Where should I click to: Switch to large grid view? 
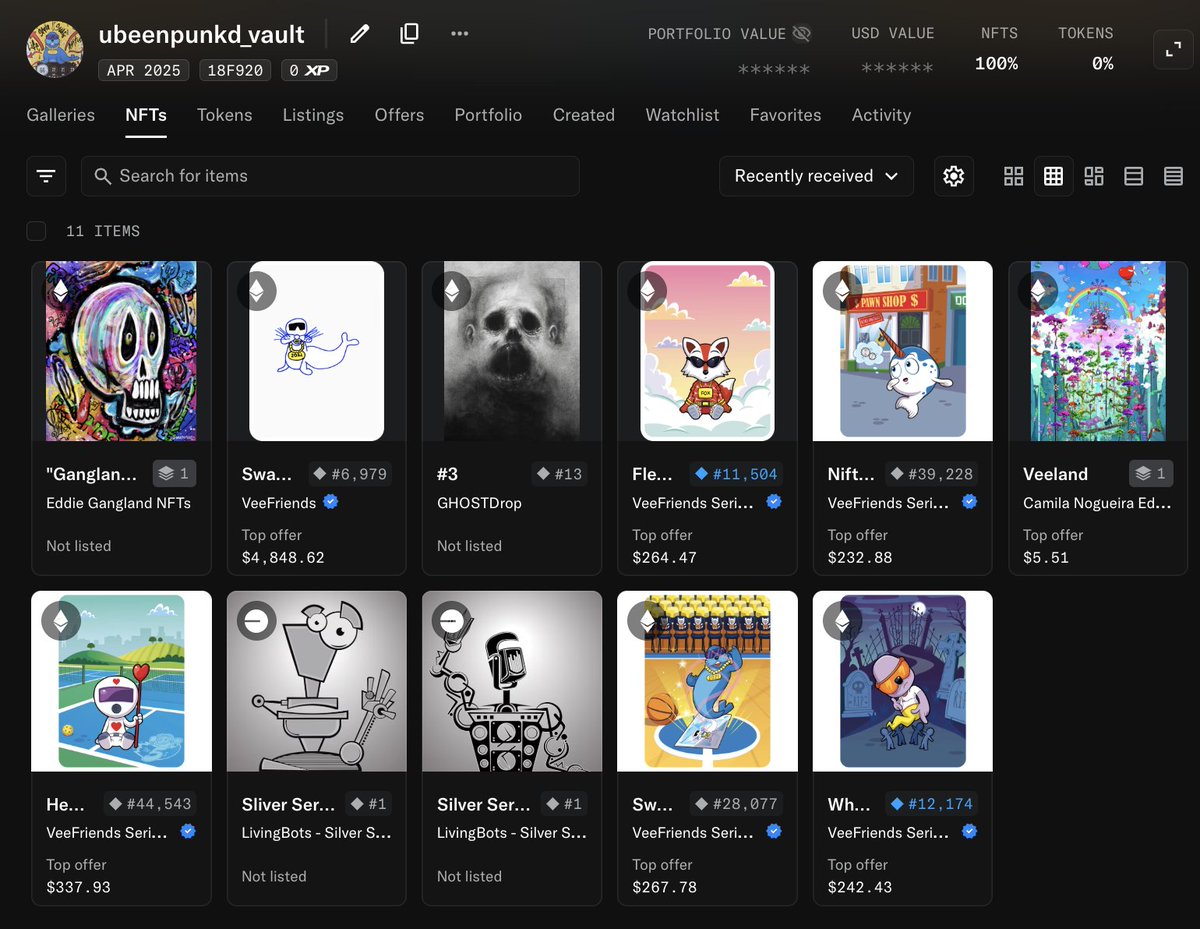pos(1014,176)
